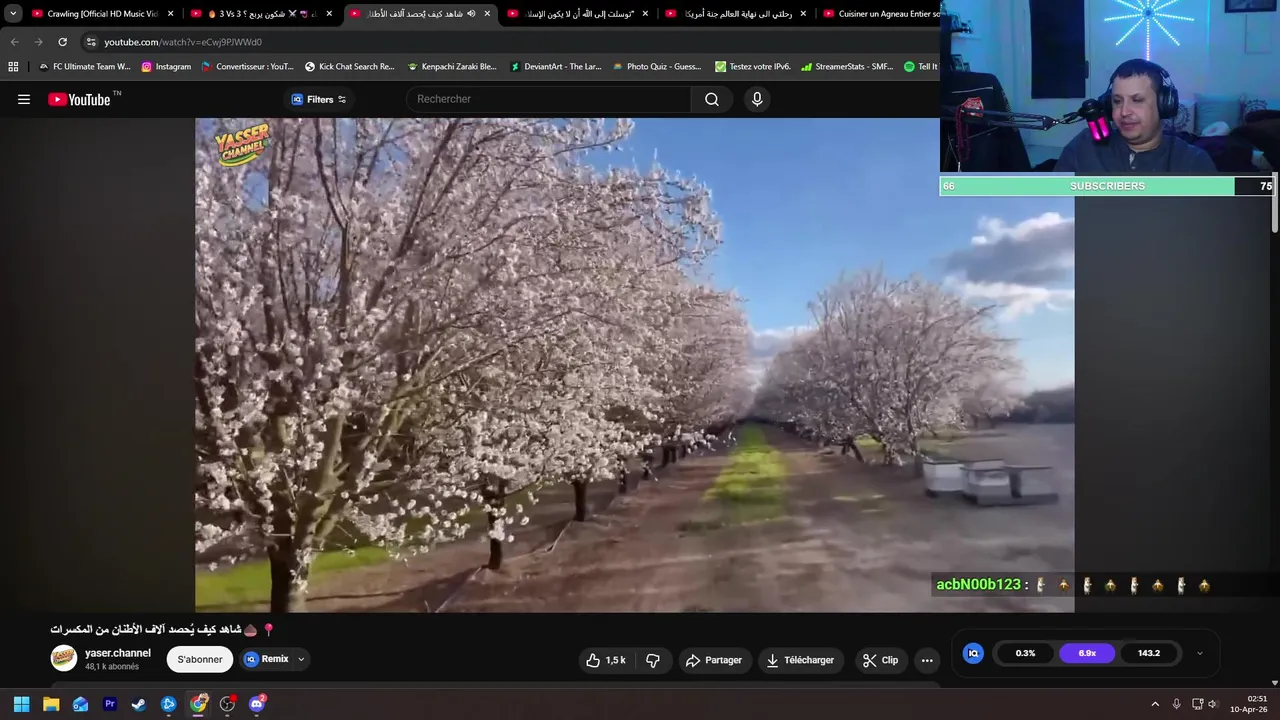This screenshot has width=1280, height=720.
Task: Reload the page in Chrome
Action: point(62,42)
